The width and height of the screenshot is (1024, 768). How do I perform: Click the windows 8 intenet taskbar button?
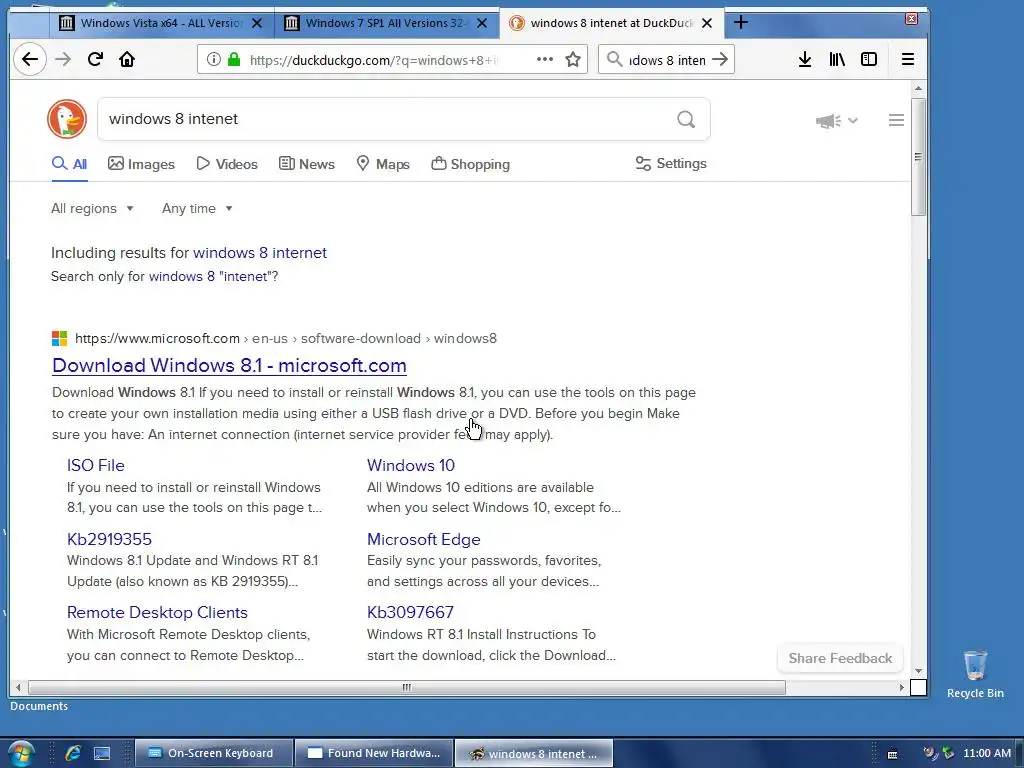tap(534, 754)
